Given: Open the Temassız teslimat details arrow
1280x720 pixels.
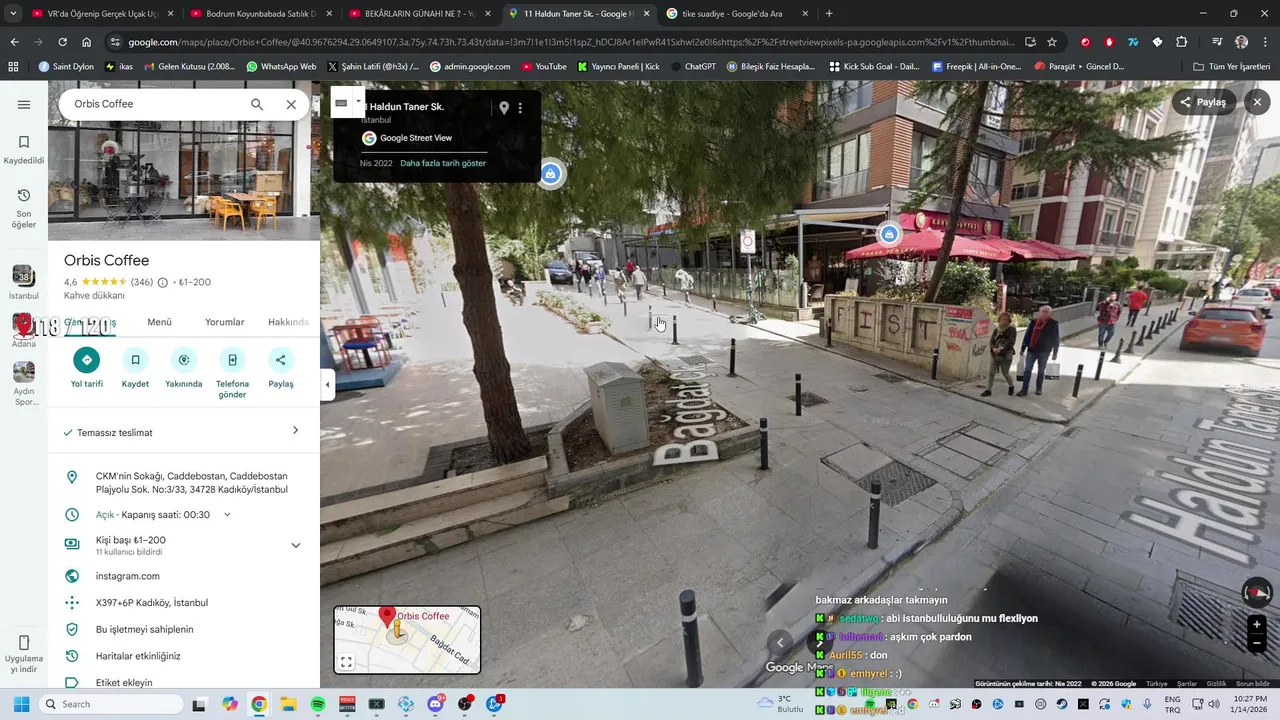Looking at the screenshot, I should (295, 431).
